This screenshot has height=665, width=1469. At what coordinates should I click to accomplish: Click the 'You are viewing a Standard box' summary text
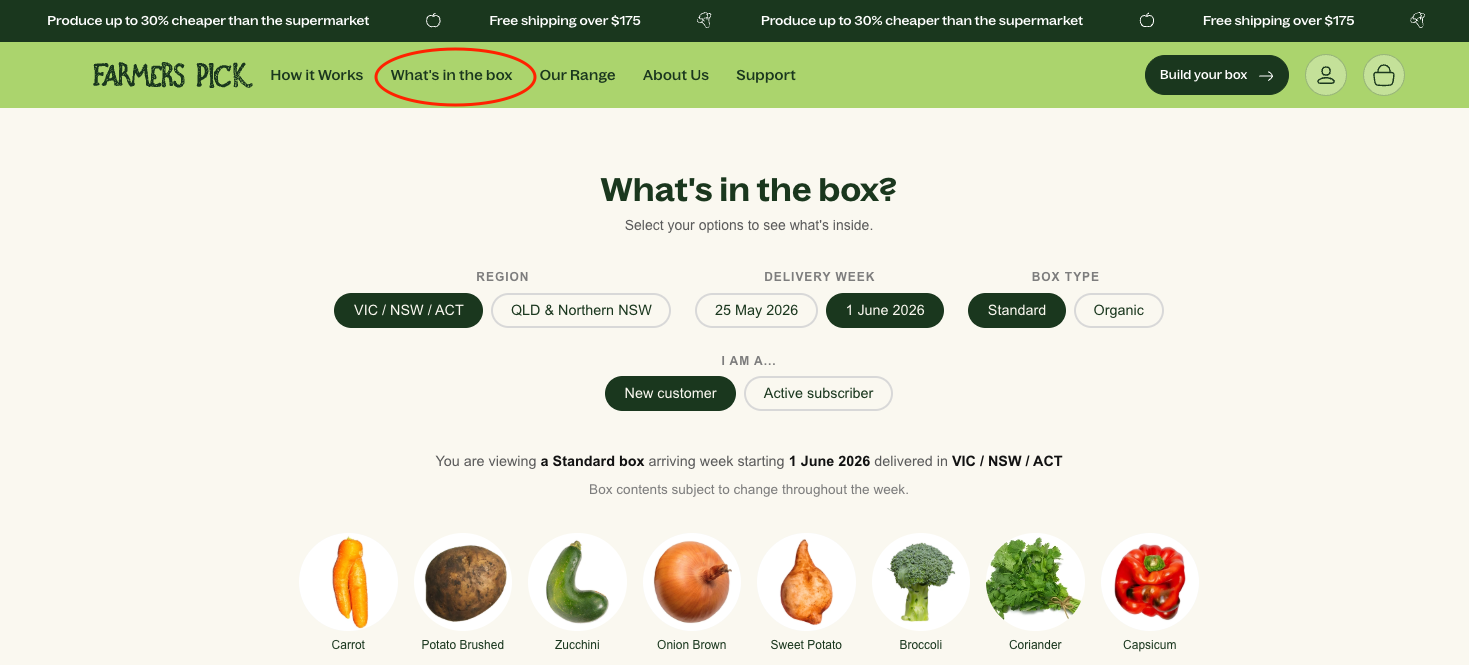749,461
